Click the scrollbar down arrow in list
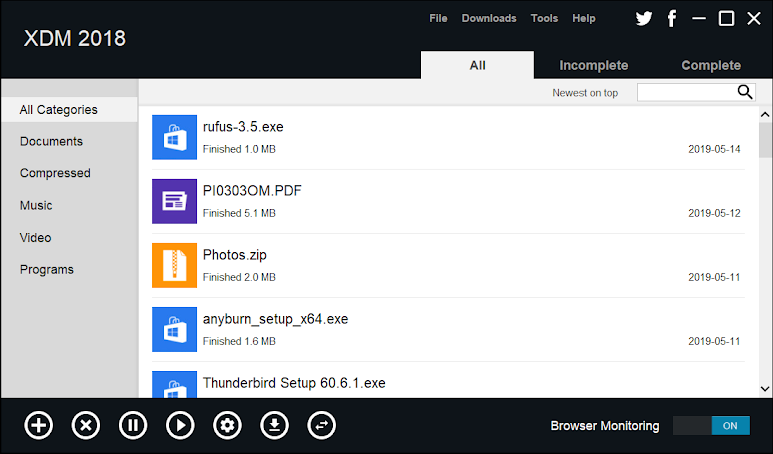This screenshot has width=773, height=454. pos(765,388)
